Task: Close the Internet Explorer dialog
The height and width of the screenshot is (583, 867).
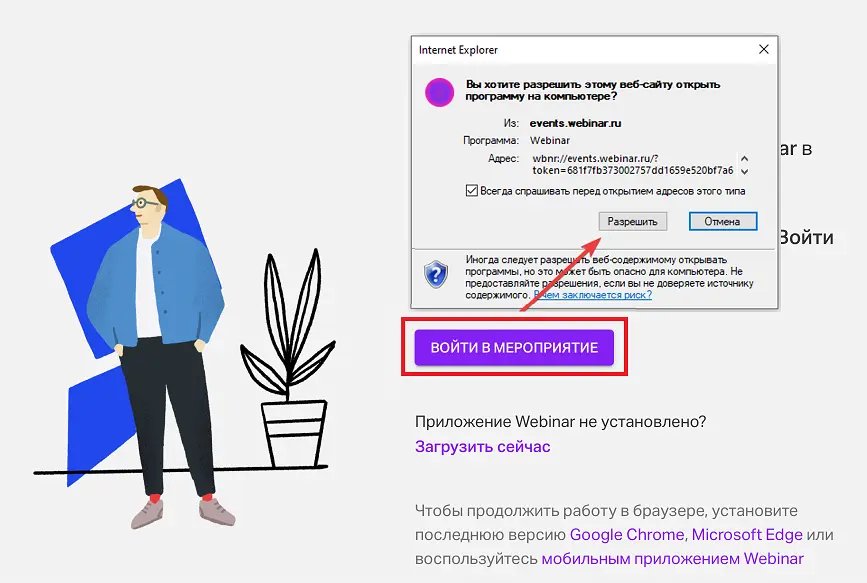Action: (x=764, y=49)
